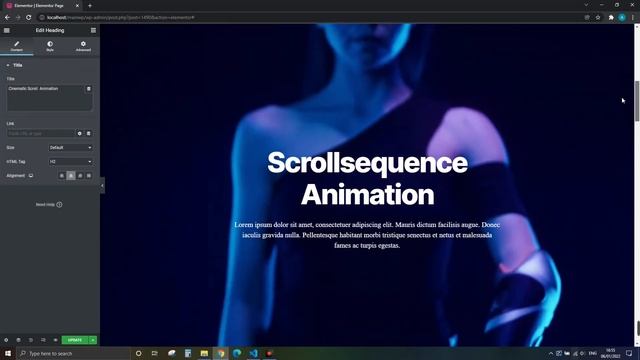Open page settings gear in footer

pos(6,340)
